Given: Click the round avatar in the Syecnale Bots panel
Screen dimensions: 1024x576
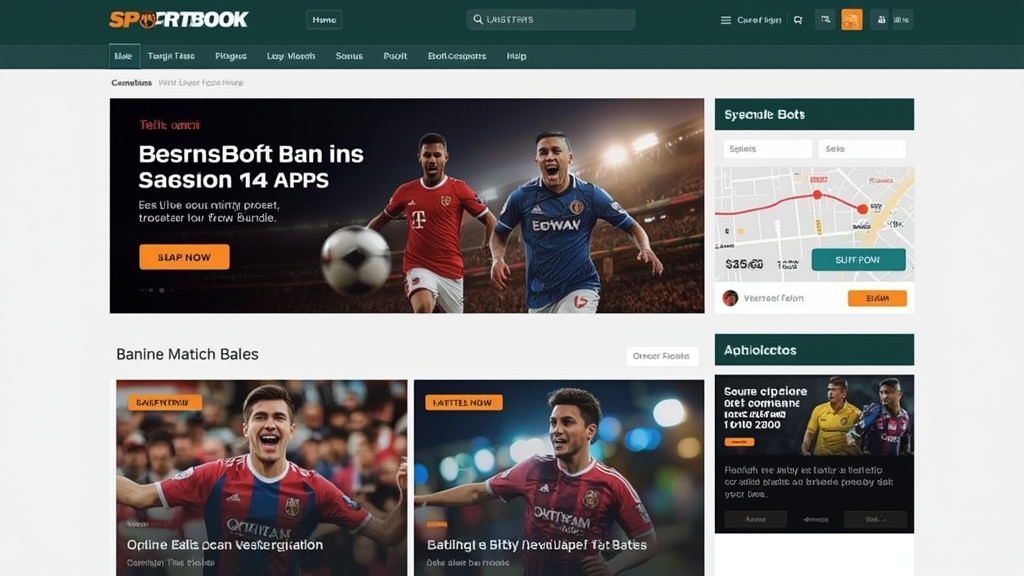Looking at the screenshot, I should click(730, 298).
